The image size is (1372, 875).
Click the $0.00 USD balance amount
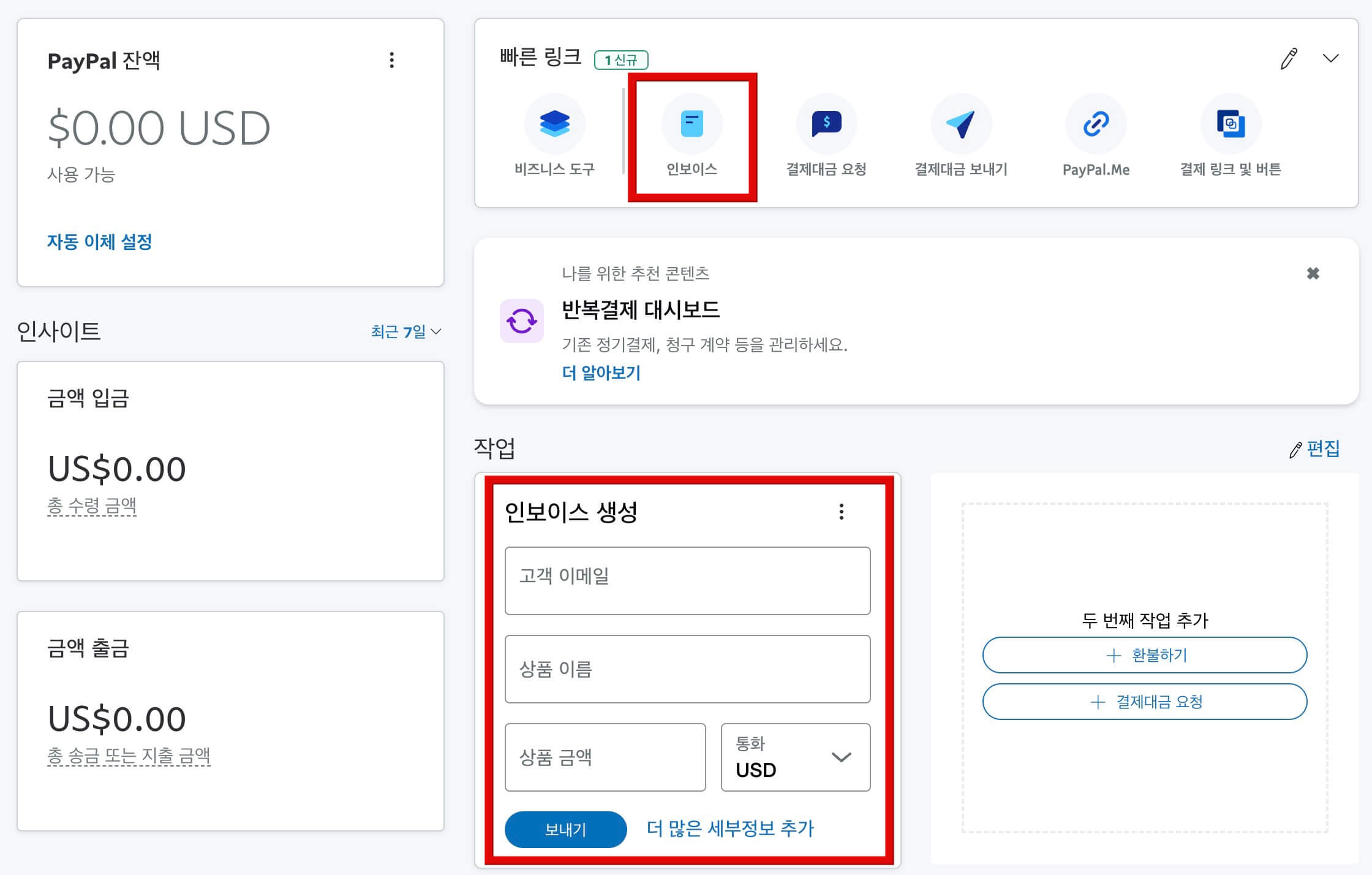coord(159,128)
